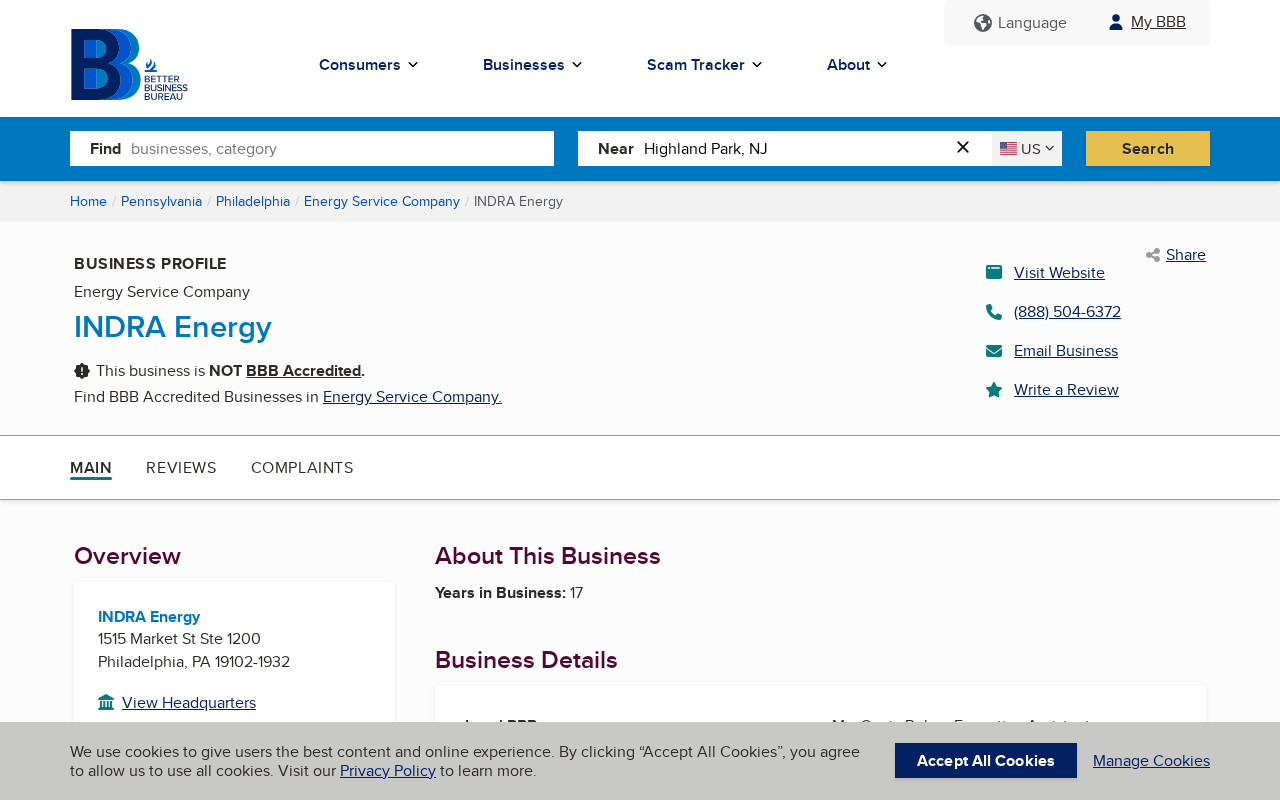This screenshot has width=1280, height=800.
Task: Click the Language button text
Action: [1032, 23]
